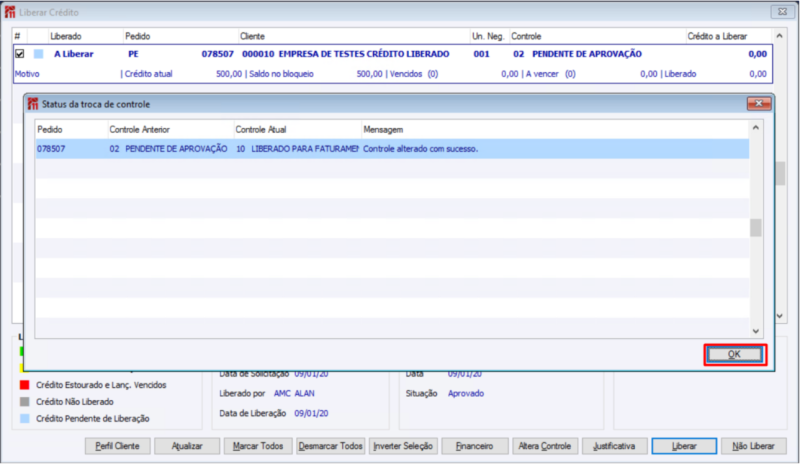Click scroll-down arrow of status dialog list
This screenshot has width=800, height=464.
pos(756,331)
